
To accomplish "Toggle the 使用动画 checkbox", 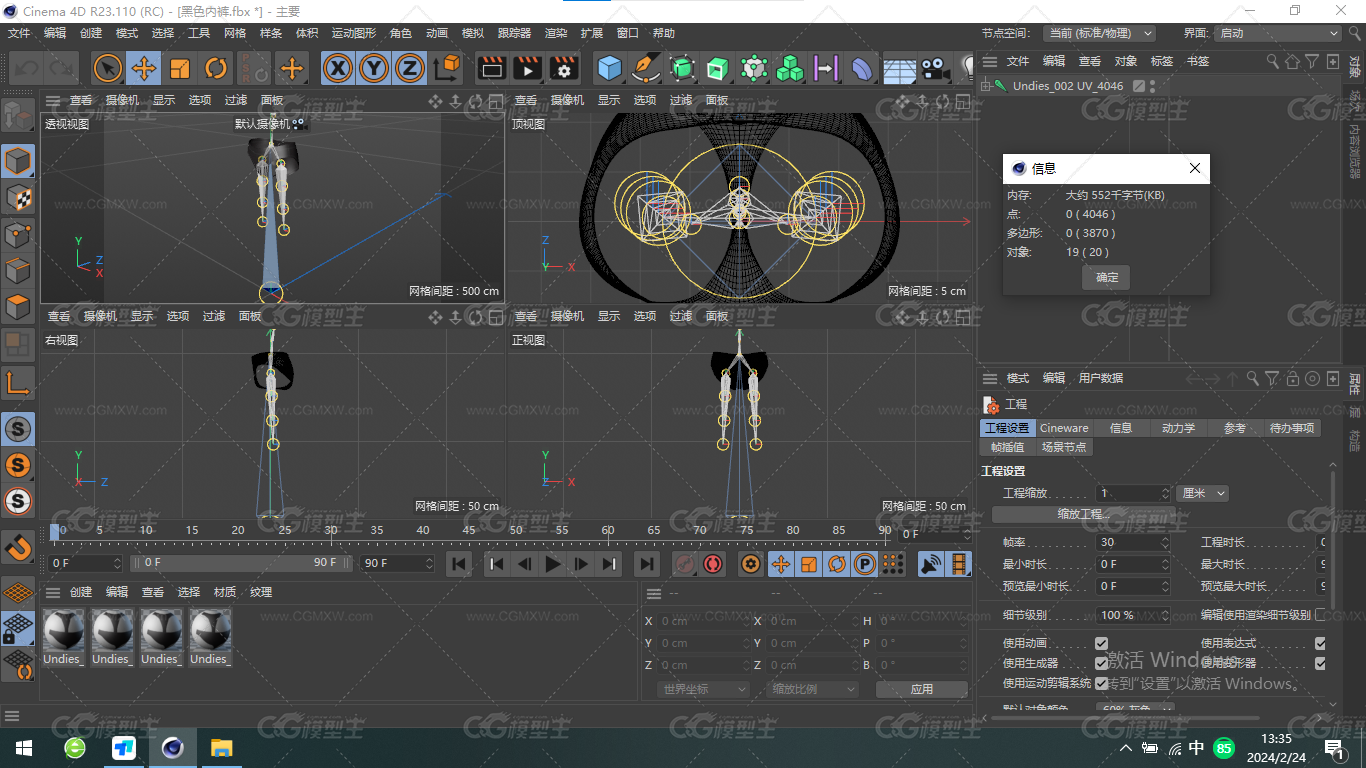I will coord(1101,643).
